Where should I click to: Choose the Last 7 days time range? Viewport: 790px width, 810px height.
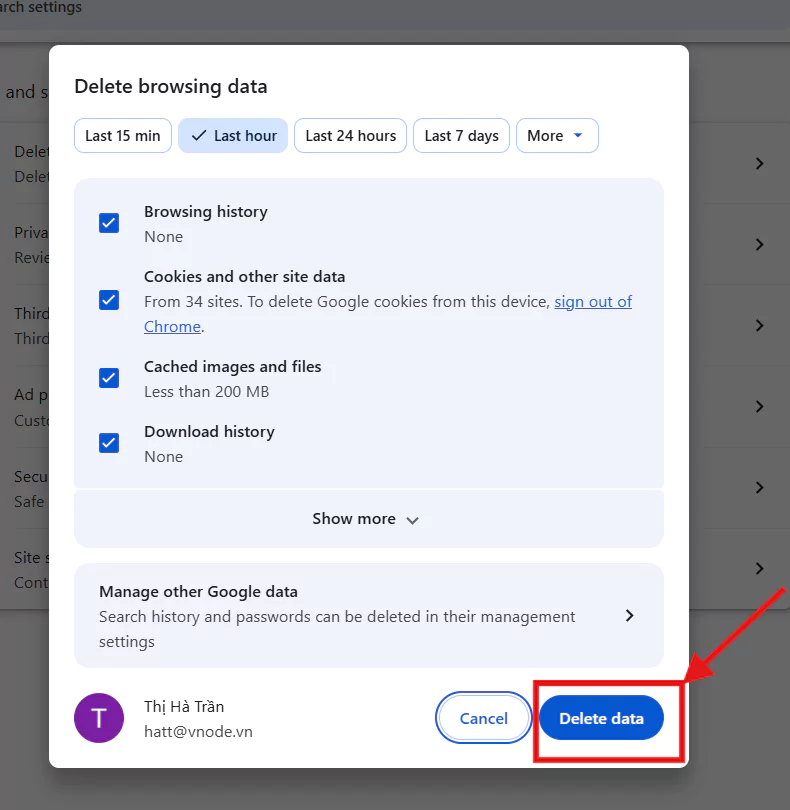(461, 136)
